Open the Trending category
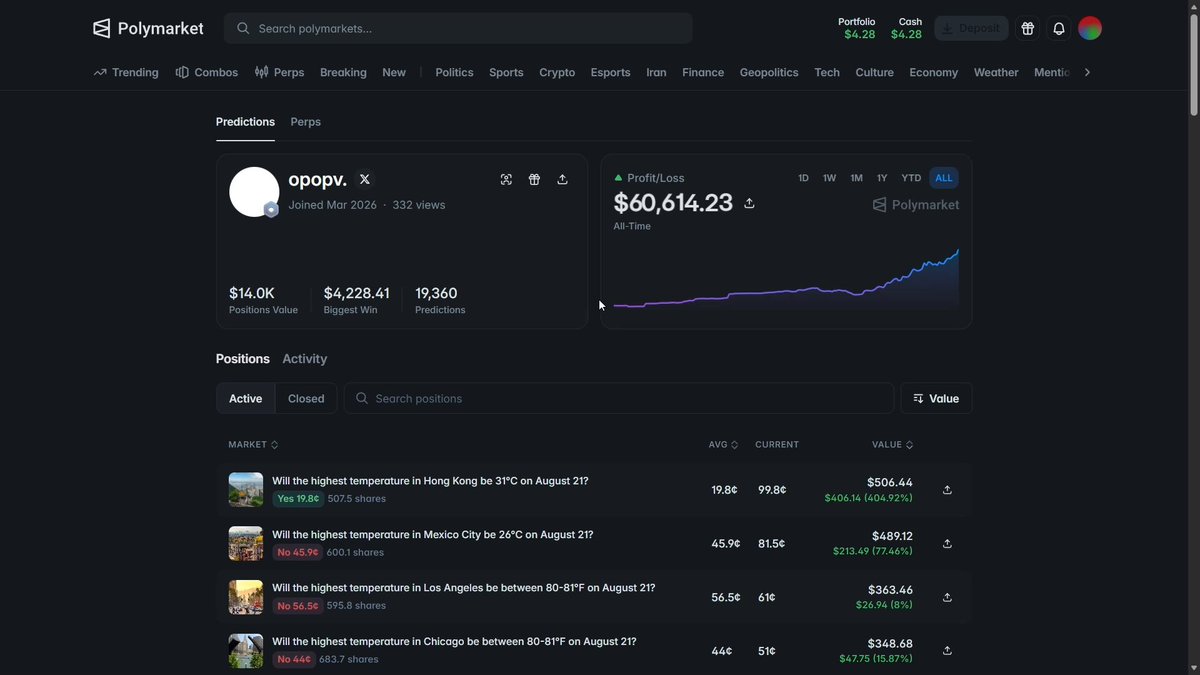1200x675 pixels. [126, 72]
